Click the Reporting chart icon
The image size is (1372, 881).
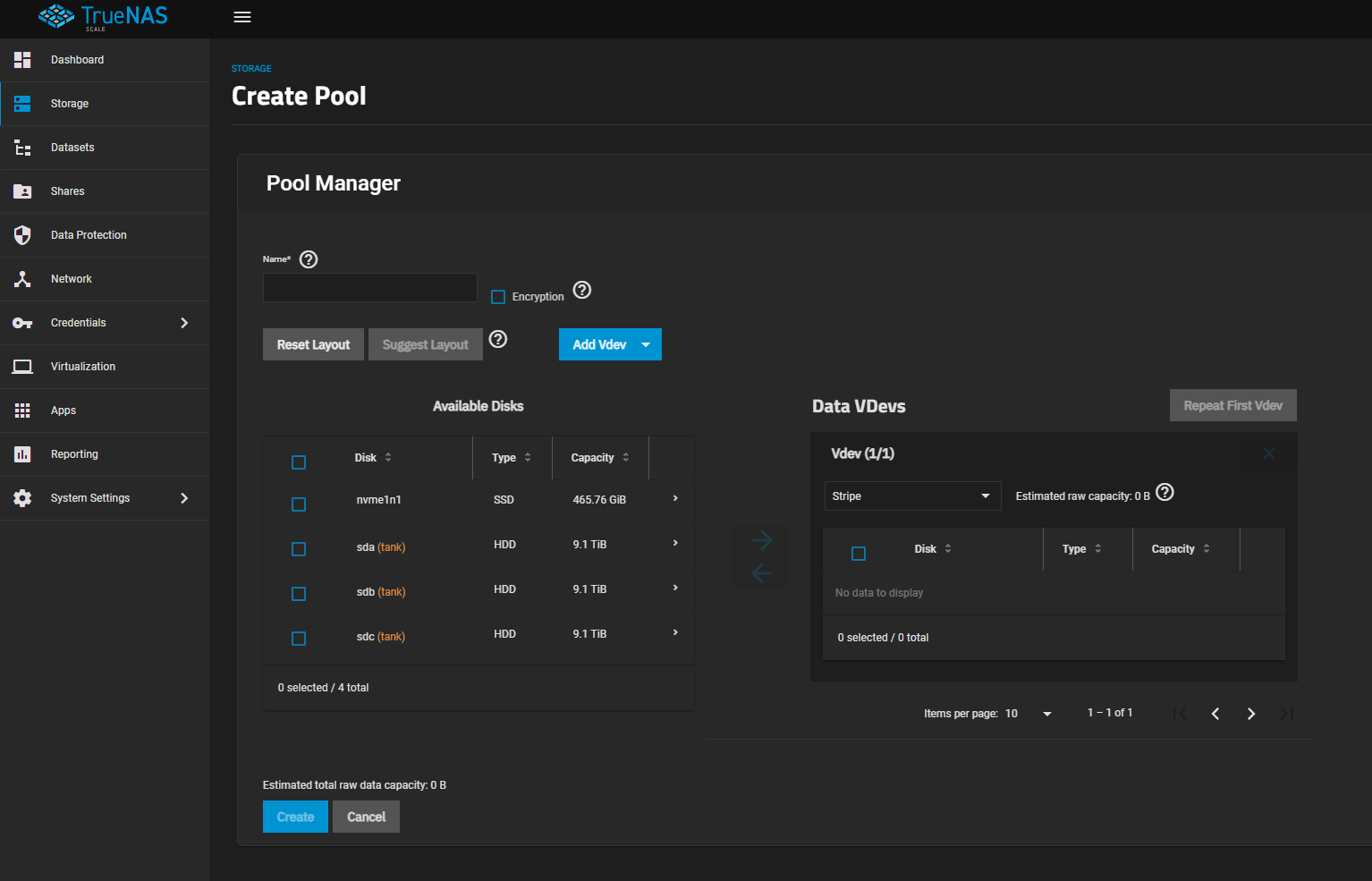[x=22, y=454]
